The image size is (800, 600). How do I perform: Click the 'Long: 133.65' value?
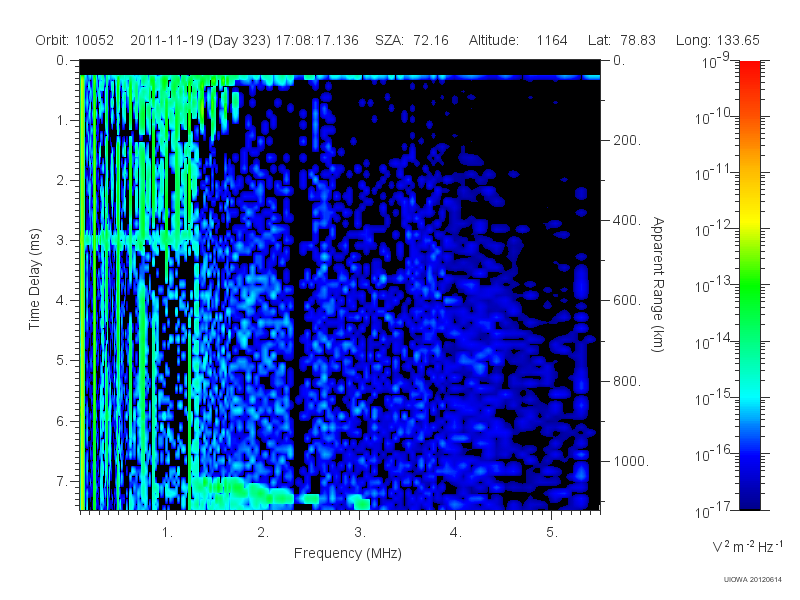tap(717, 40)
